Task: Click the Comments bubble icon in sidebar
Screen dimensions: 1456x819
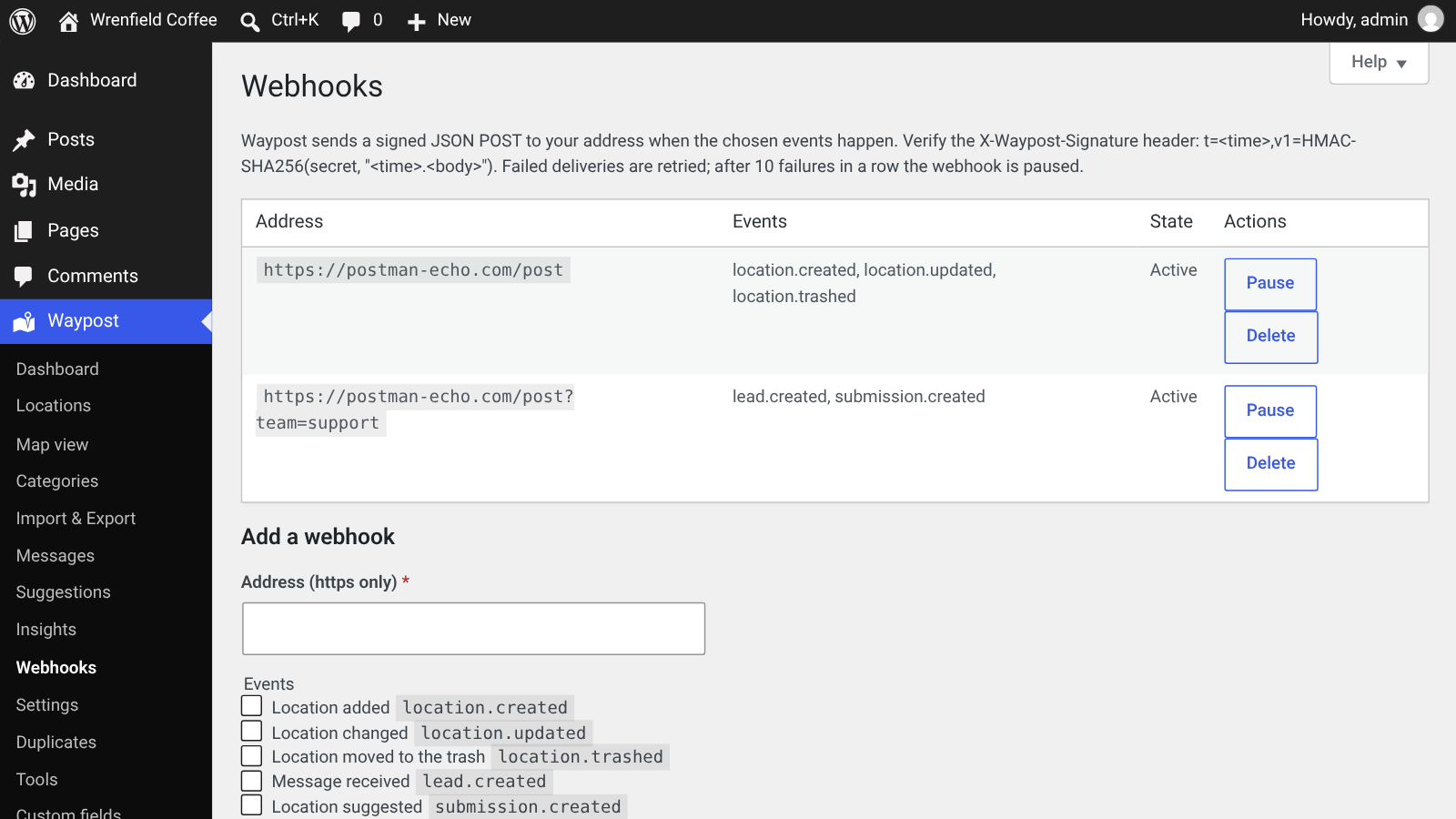Action: pyautogui.click(x=24, y=277)
